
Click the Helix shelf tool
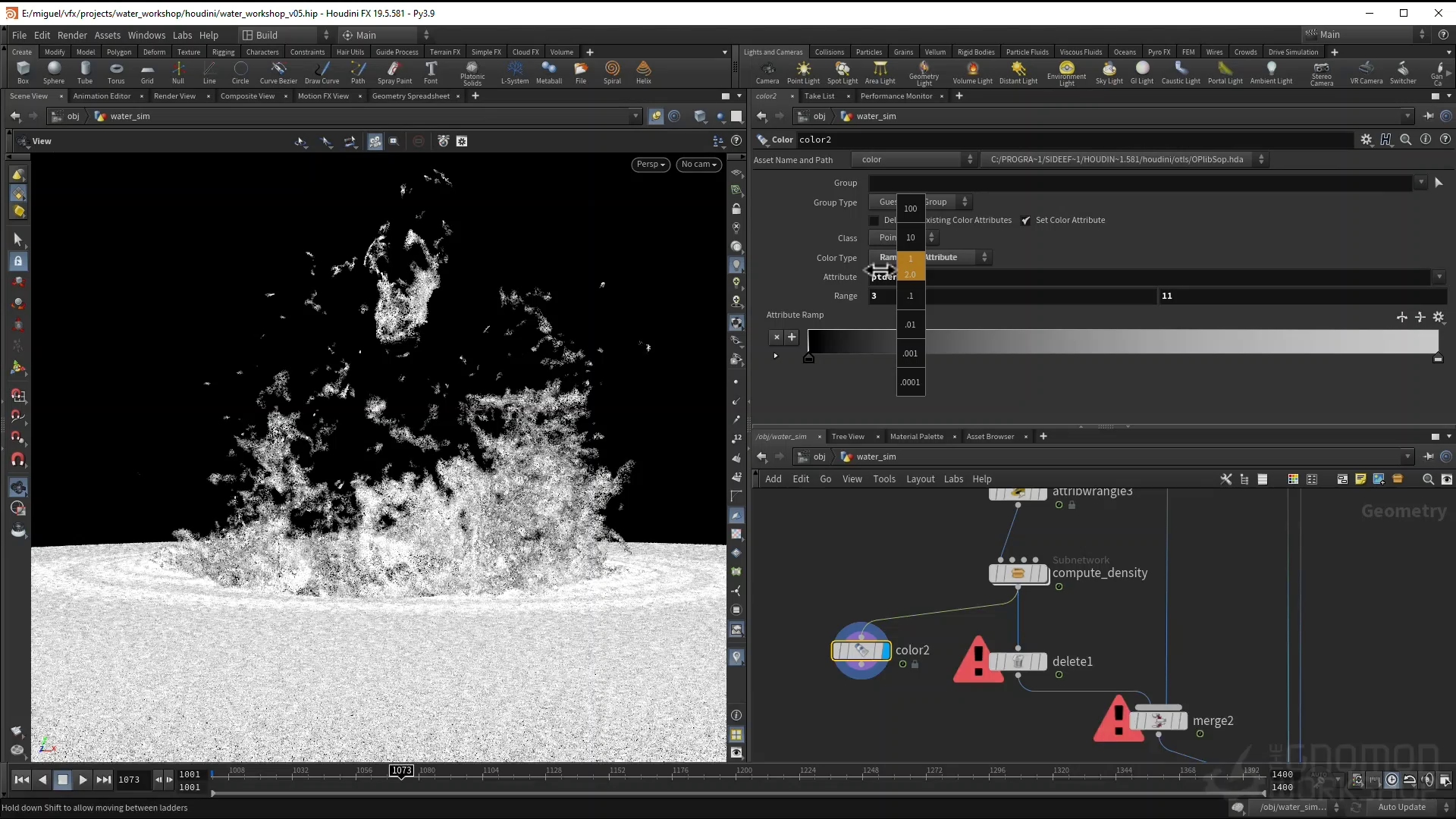[x=643, y=71]
